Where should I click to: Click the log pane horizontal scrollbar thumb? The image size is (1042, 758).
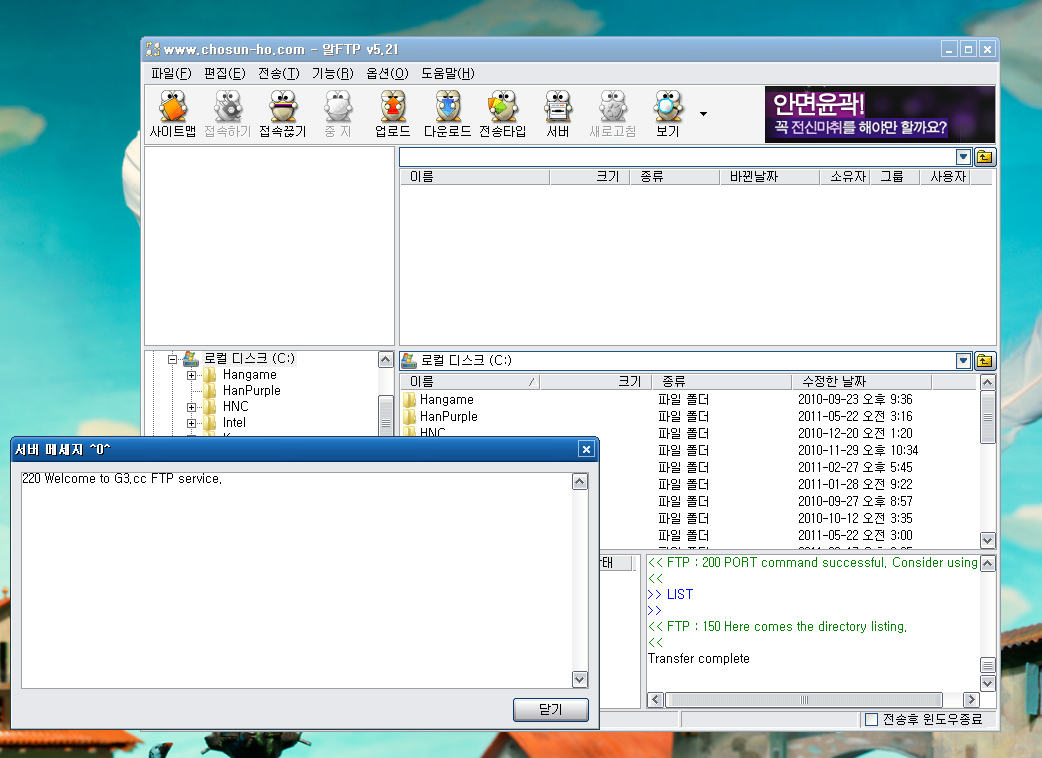coord(804,700)
